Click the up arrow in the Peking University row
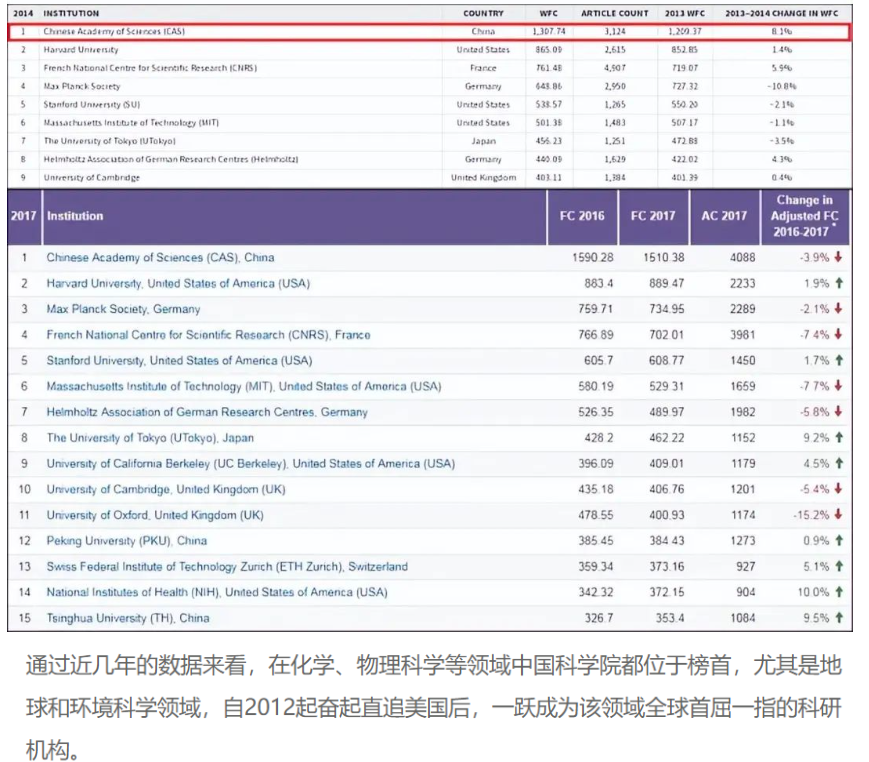 (x=839, y=540)
